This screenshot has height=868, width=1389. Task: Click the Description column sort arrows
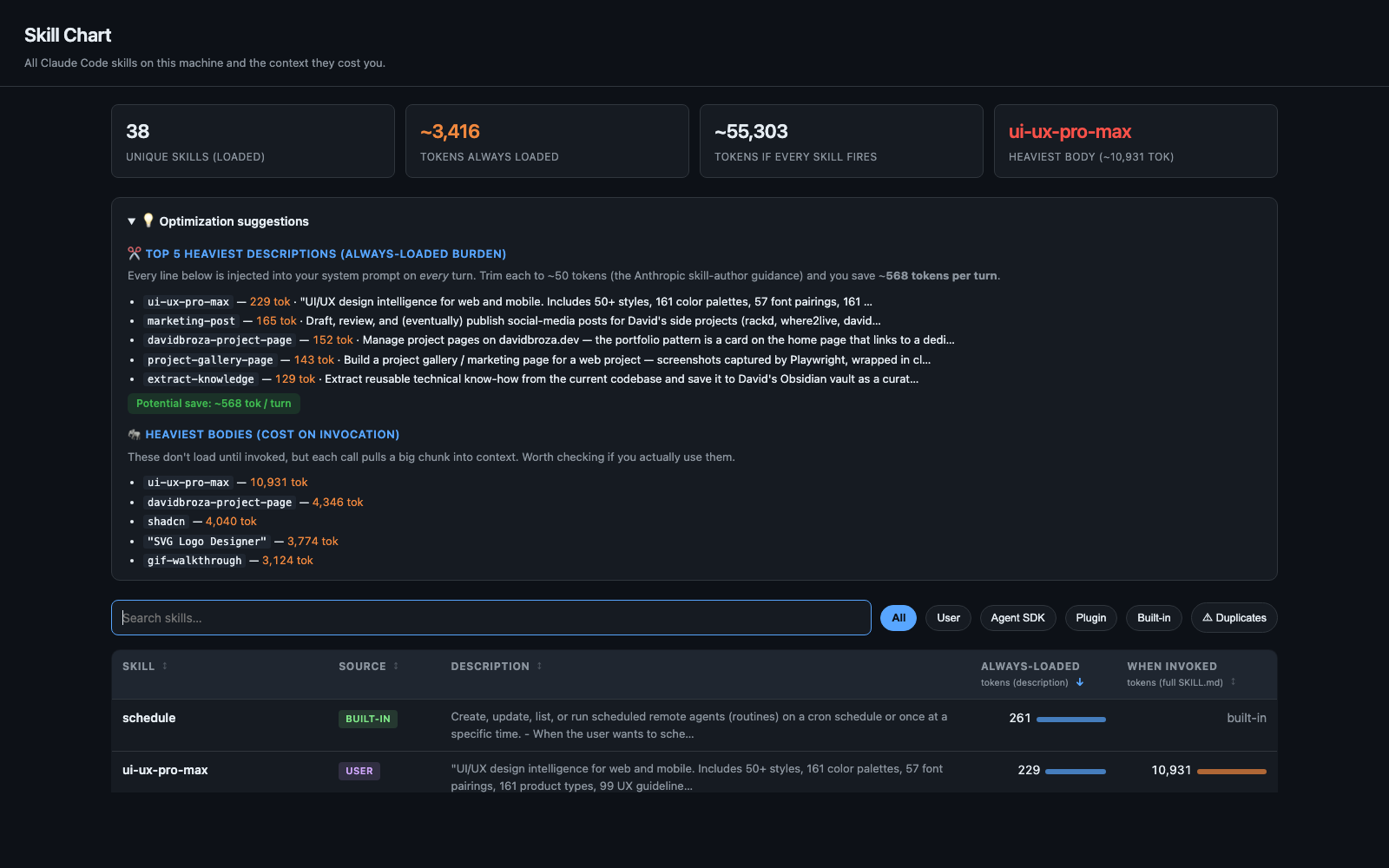[x=539, y=666]
